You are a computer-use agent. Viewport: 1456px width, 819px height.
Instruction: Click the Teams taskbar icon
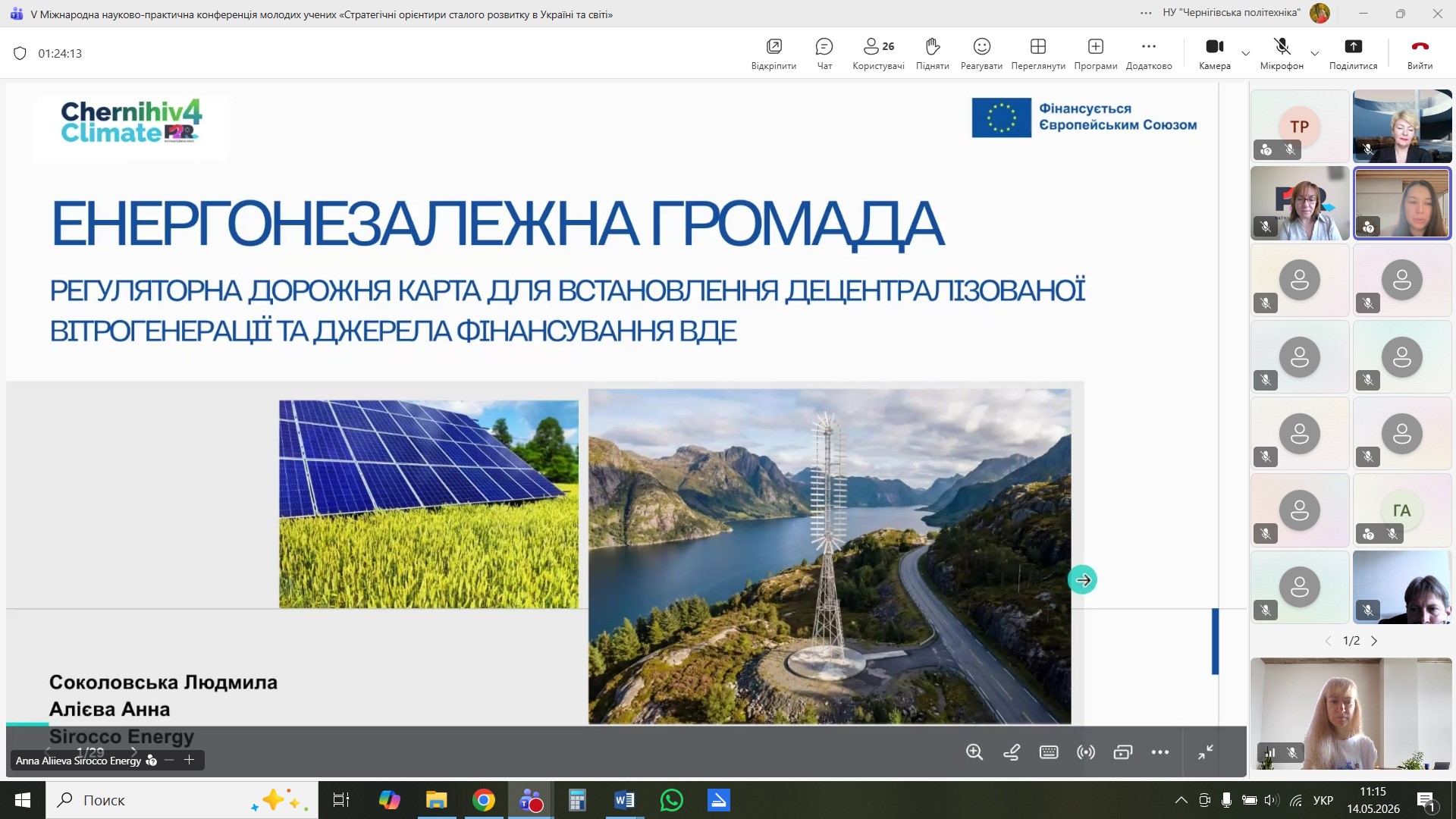point(530,800)
